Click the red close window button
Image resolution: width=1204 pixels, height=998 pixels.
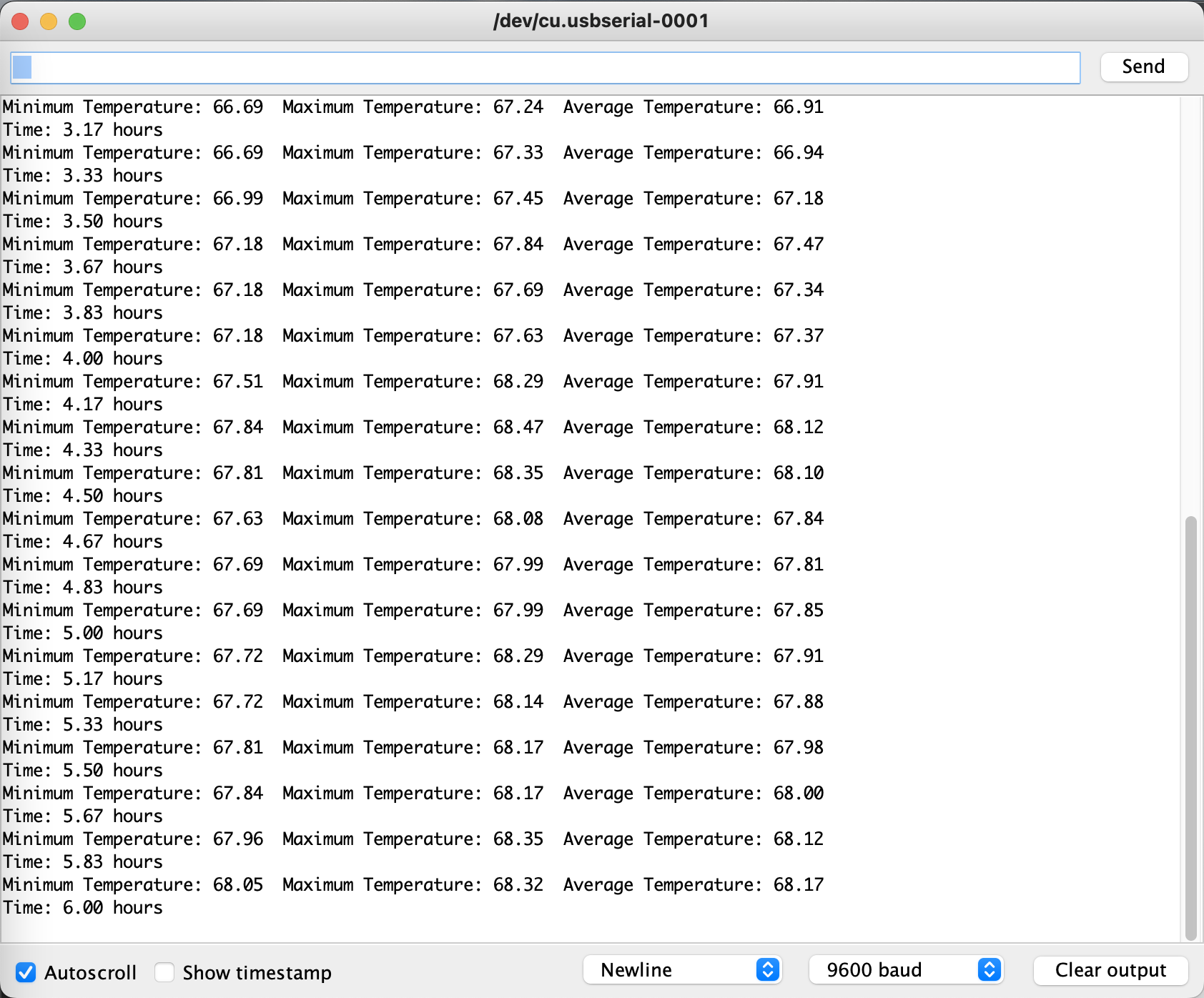tap(20, 21)
